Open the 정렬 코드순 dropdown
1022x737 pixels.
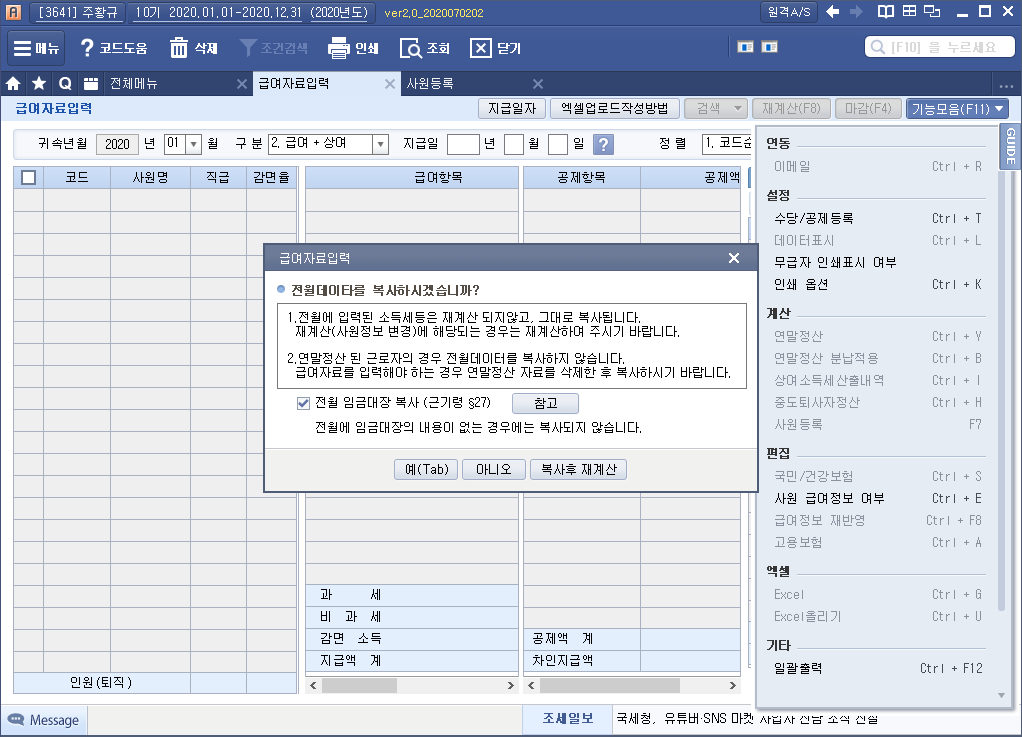[726, 143]
